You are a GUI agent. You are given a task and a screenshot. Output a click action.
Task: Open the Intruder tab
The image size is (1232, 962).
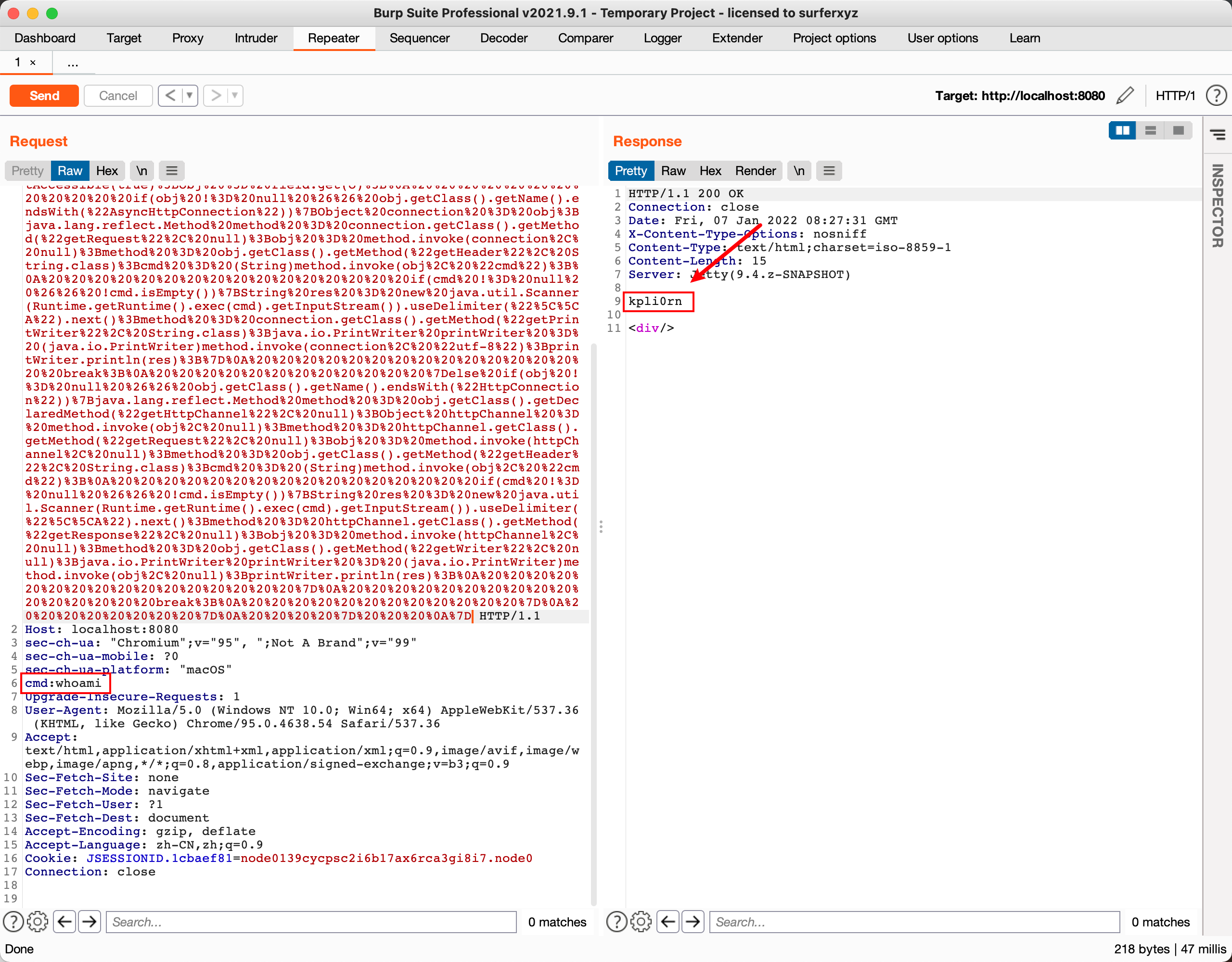pyautogui.click(x=256, y=38)
